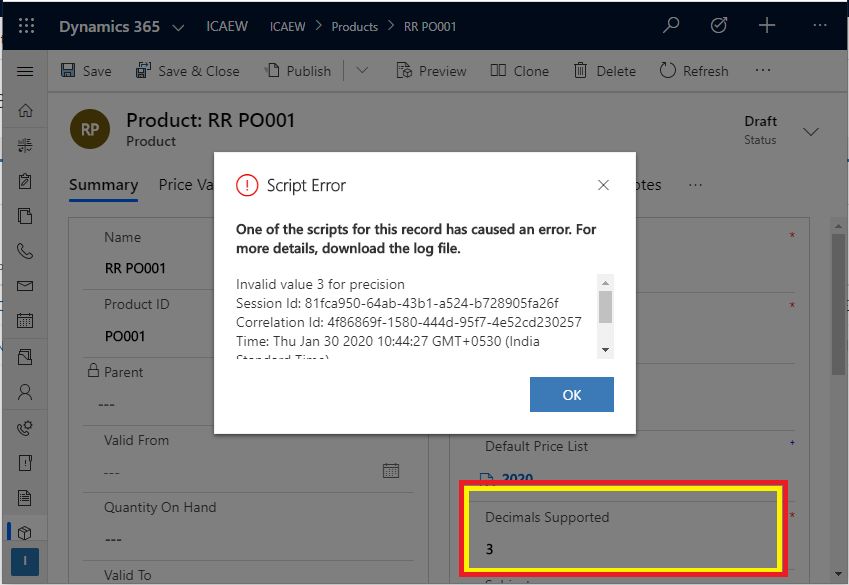Click OK on the Script Error dialog
Screen dimensions: 849x585
(572, 394)
